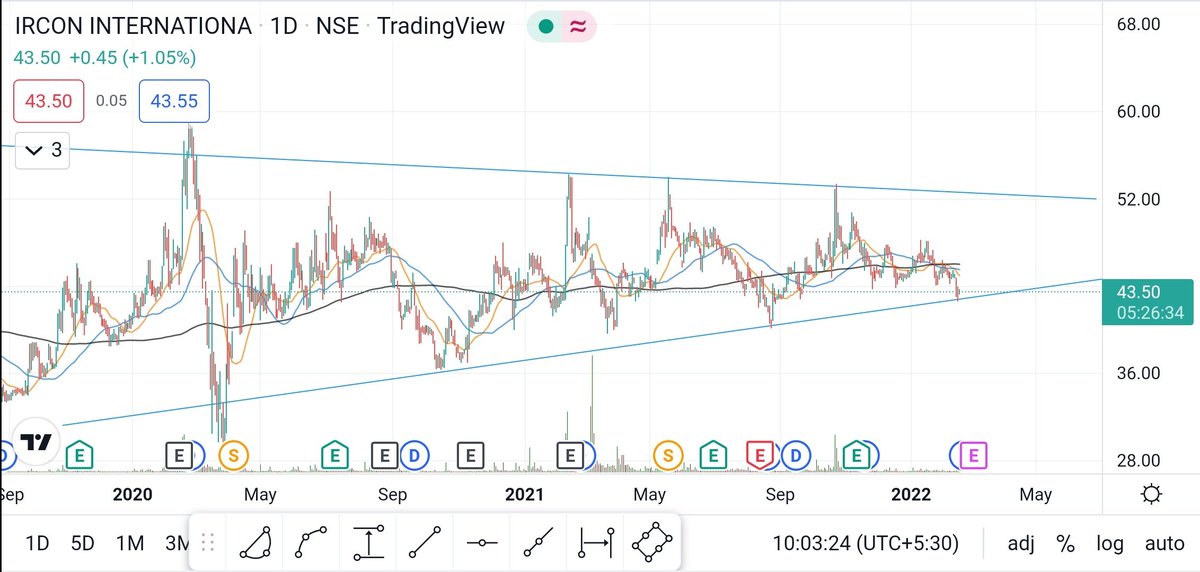
Task: Select the price range measure tool
Action: [x=369, y=544]
